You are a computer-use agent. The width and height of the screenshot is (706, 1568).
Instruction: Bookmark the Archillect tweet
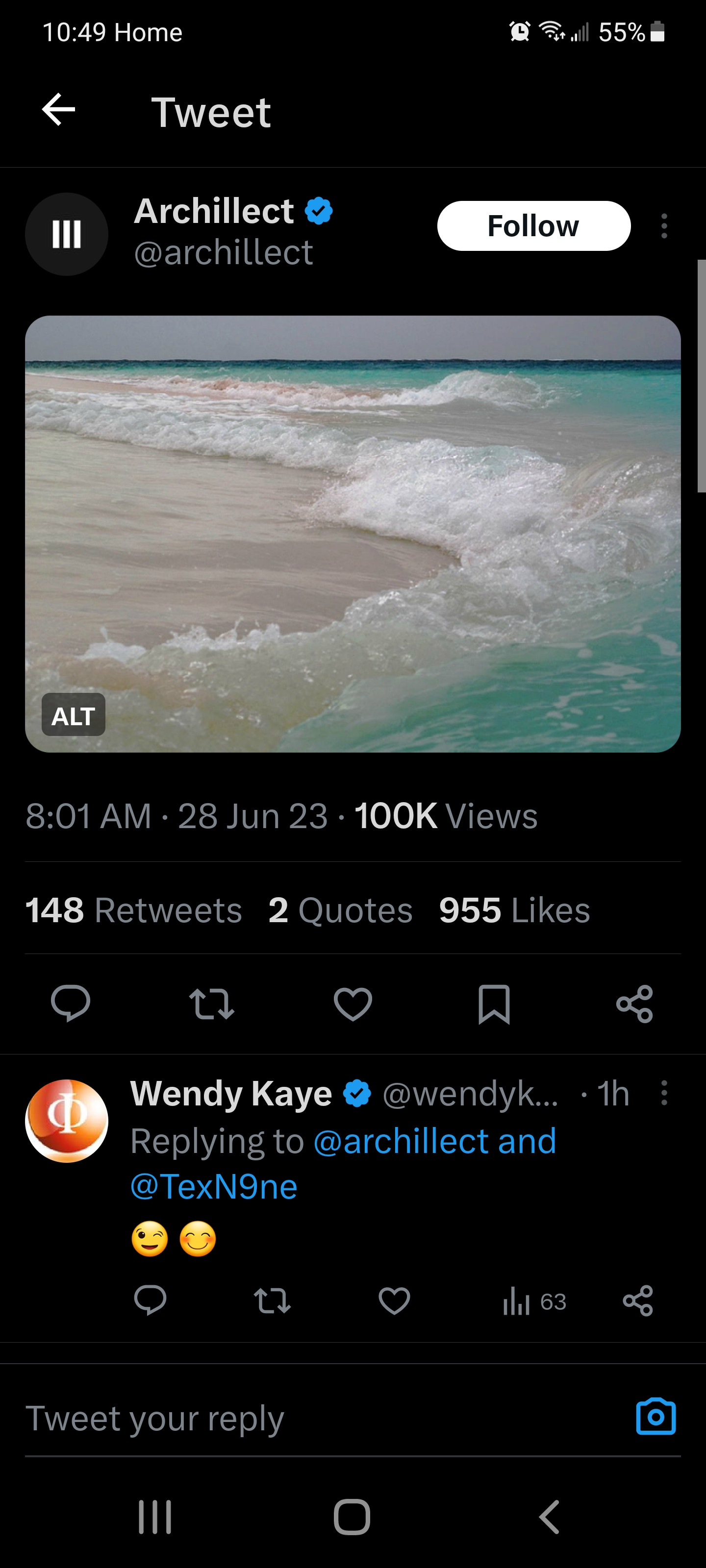[x=494, y=1003]
